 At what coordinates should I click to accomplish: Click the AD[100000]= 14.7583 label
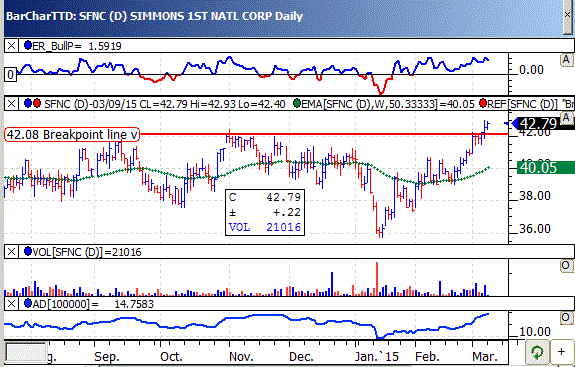click(93, 304)
